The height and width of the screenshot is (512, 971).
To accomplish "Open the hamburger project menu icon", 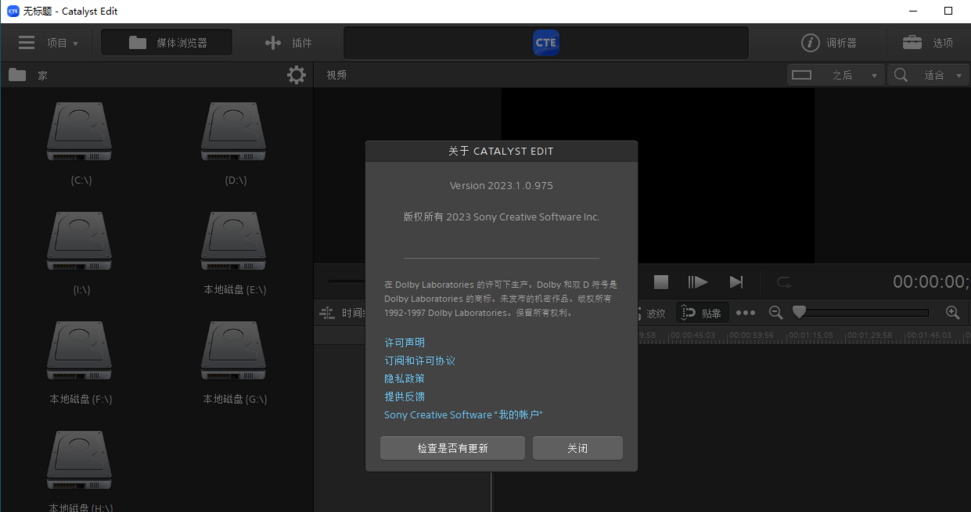I will point(26,43).
